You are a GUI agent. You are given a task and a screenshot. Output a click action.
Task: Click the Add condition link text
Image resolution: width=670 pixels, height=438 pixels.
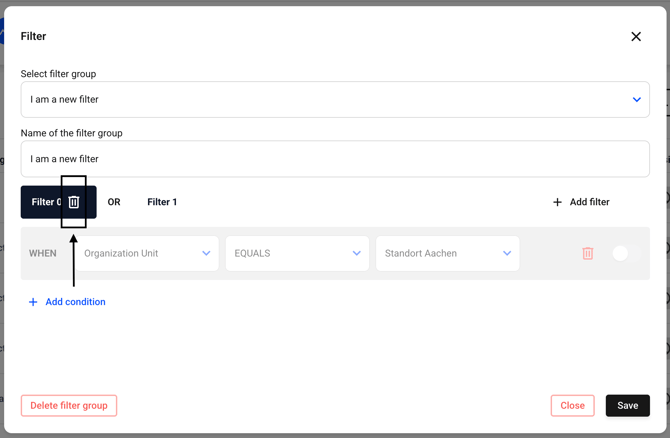pos(75,302)
